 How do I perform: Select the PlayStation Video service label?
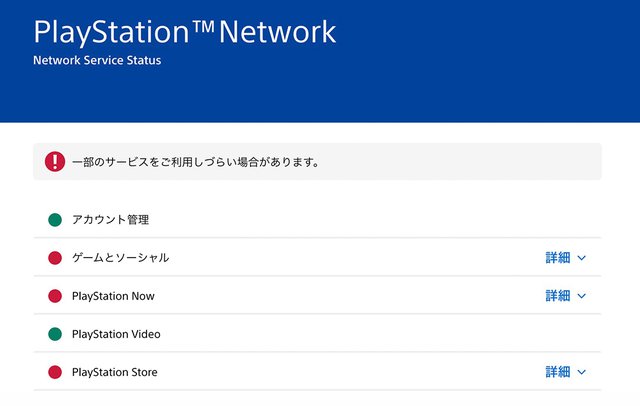[x=116, y=334]
